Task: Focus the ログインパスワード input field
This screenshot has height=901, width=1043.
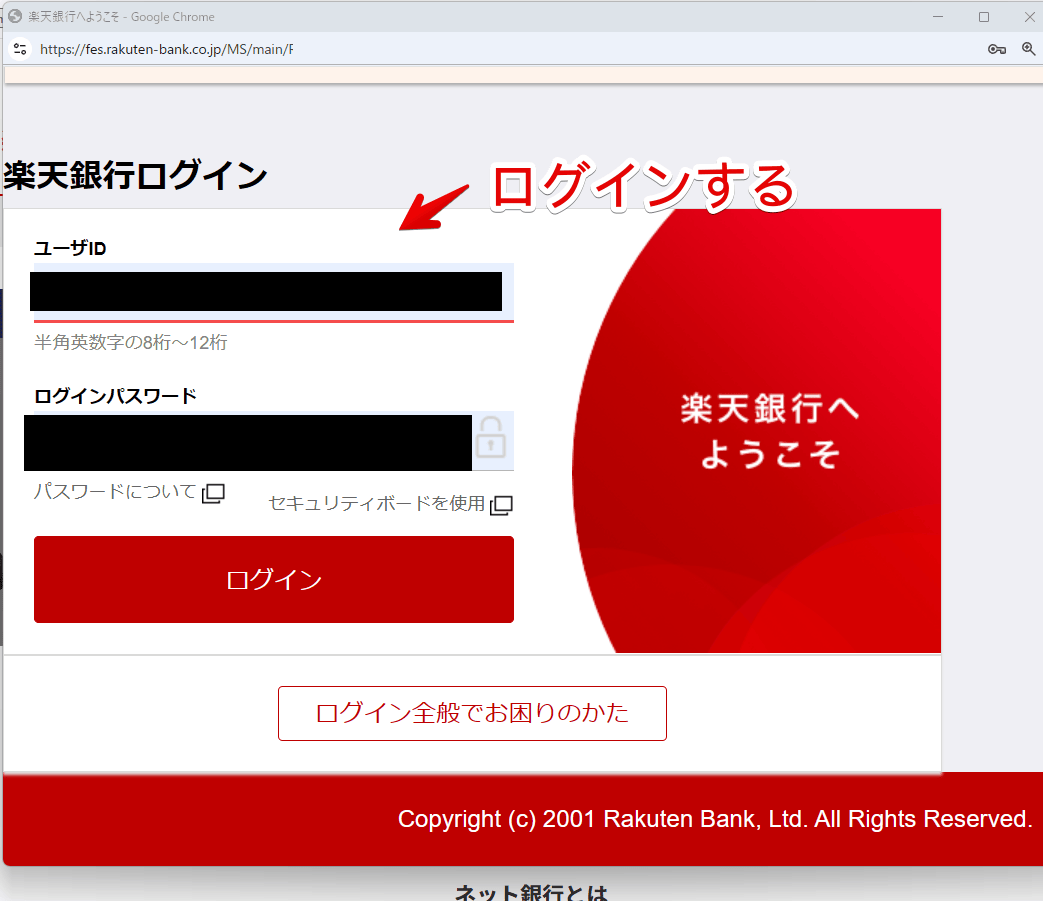Action: [250, 441]
